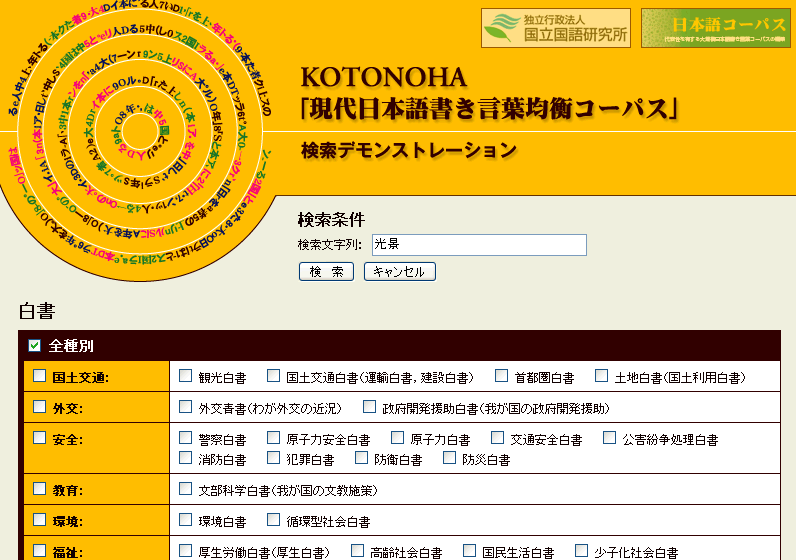Select the 環境白書 checkbox
Image resolution: width=796 pixels, height=560 pixels.
186,519
